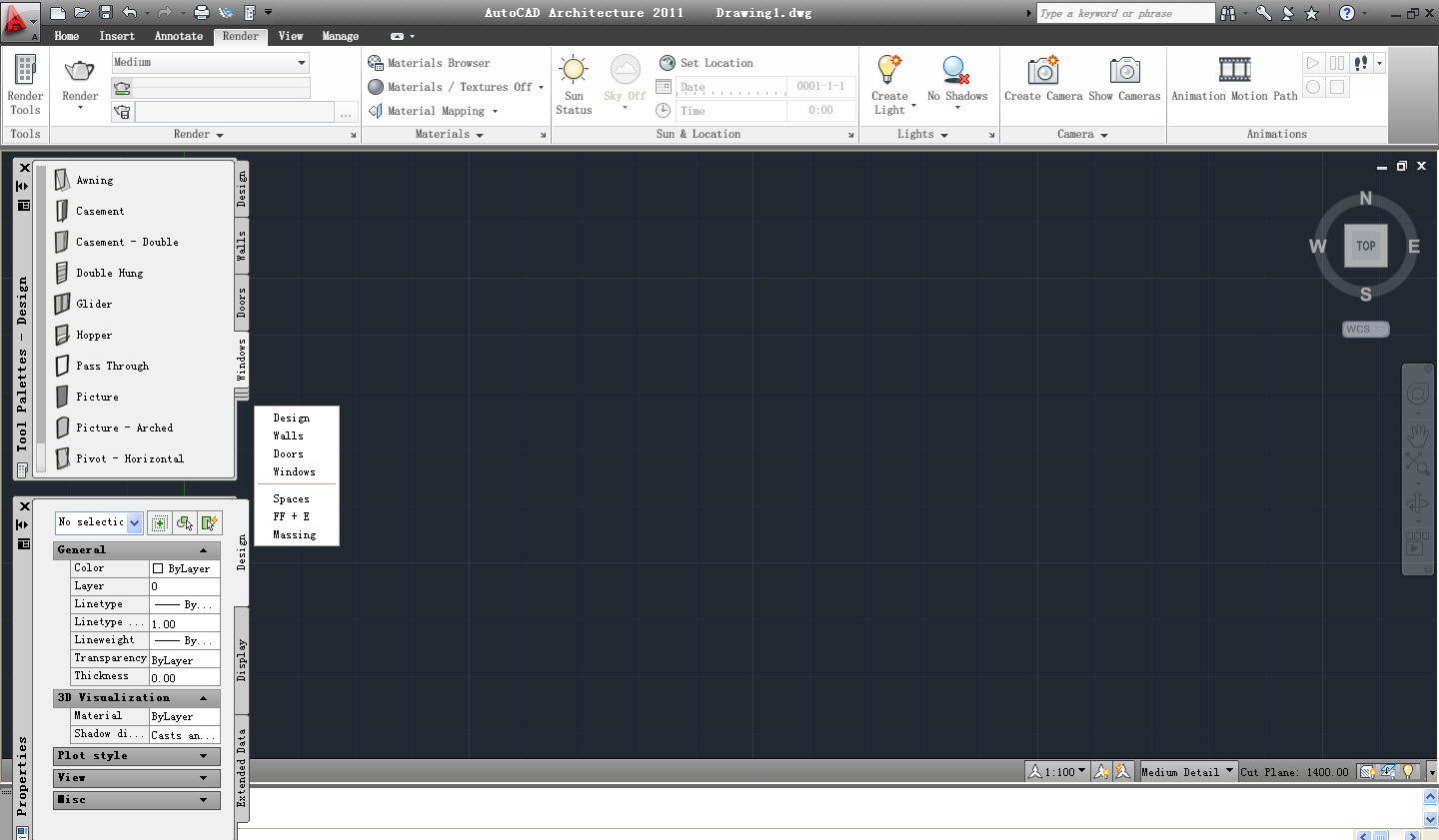Click the Layer value field showing 0
This screenshot has height=840, width=1439.
coord(185,586)
